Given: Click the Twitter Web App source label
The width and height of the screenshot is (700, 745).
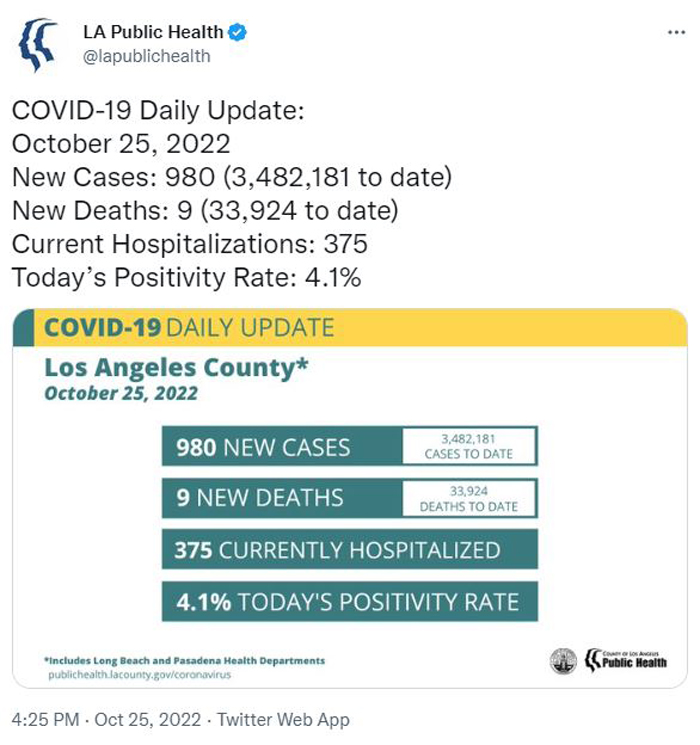Looking at the screenshot, I should [x=283, y=719].
